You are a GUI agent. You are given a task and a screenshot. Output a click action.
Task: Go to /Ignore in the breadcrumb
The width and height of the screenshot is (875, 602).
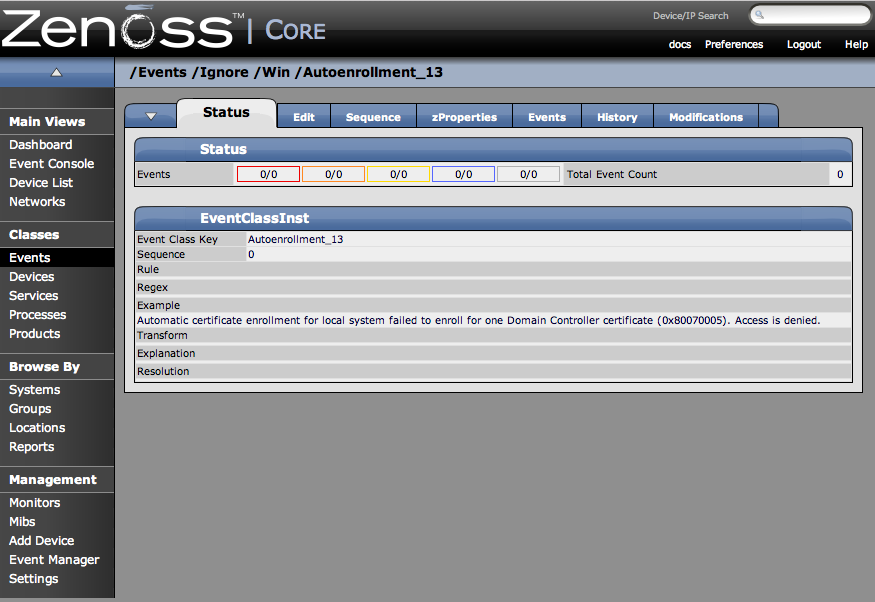[220, 73]
